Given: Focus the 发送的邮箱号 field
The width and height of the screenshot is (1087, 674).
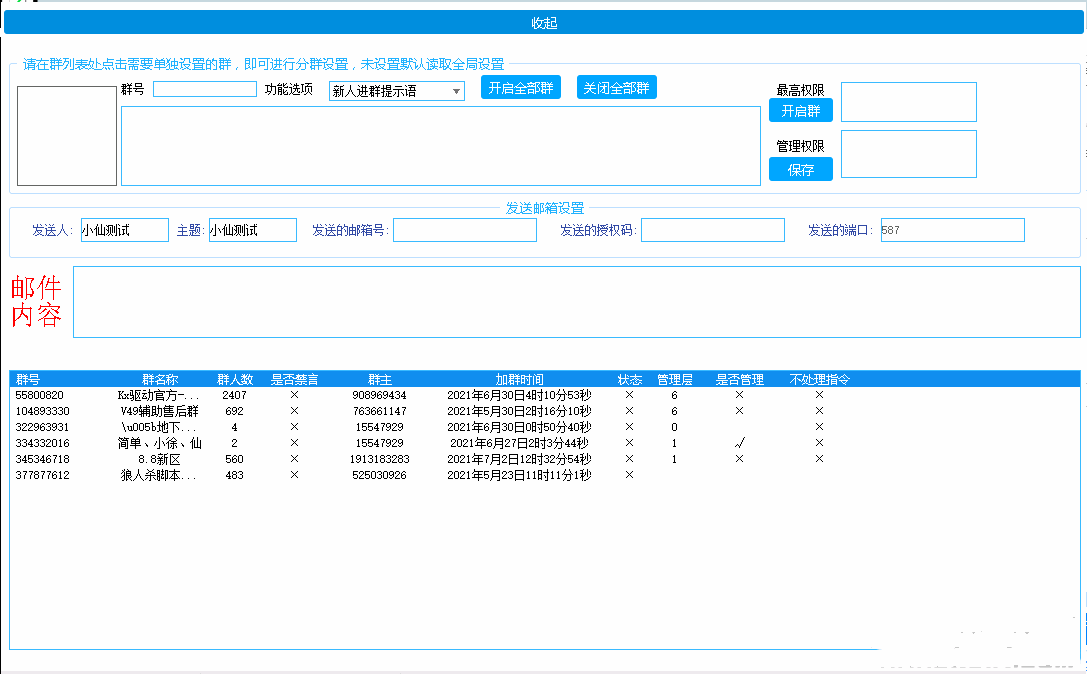Looking at the screenshot, I should 464,230.
